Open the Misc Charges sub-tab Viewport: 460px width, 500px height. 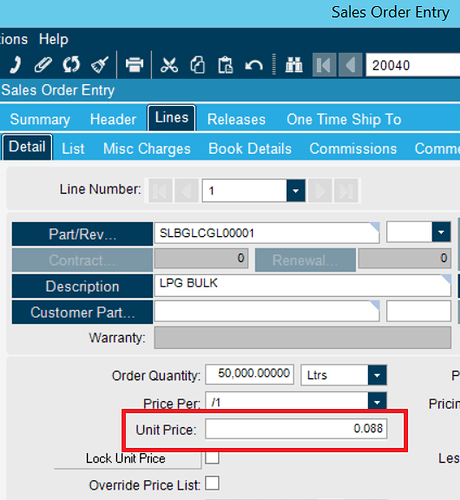[x=147, y=149]
